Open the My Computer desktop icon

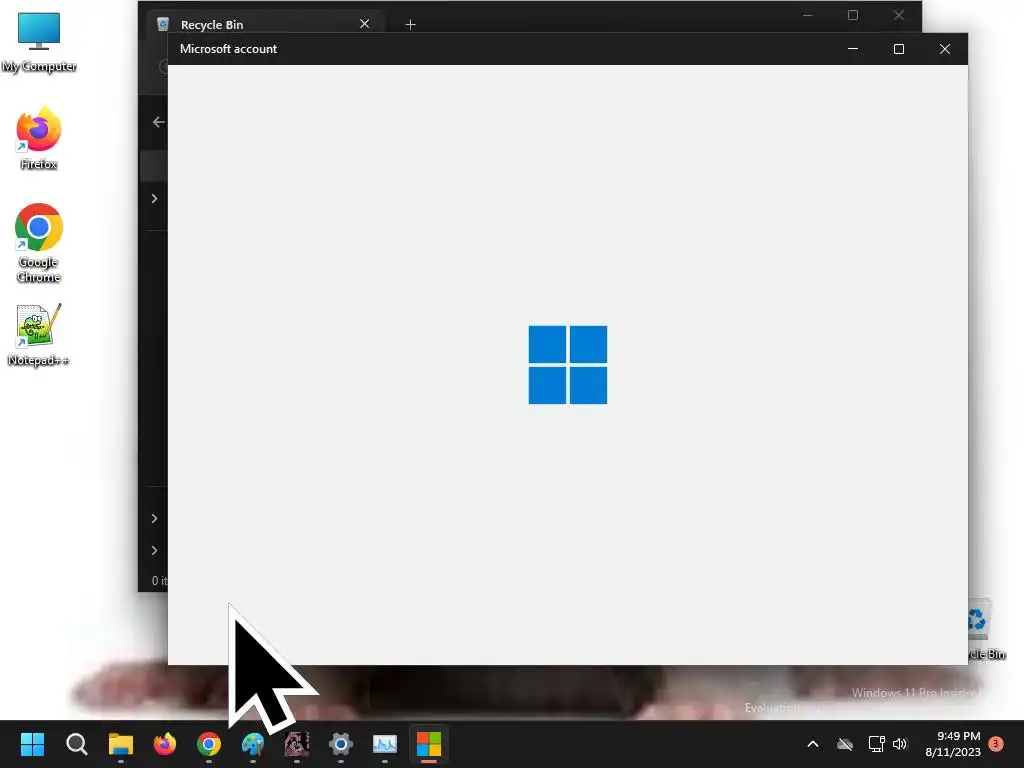point(39,41)
